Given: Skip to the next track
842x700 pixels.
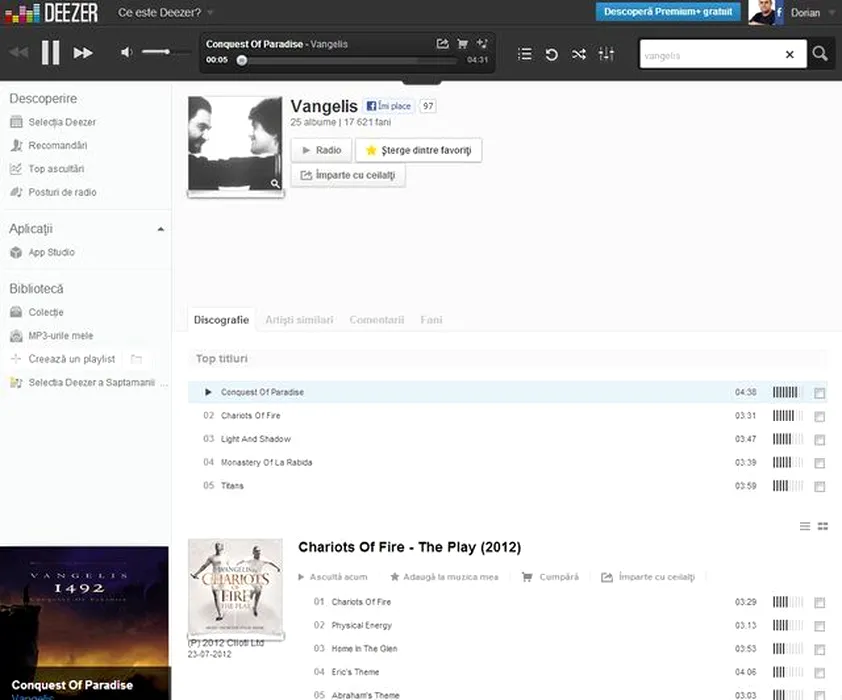Looking at the screenshot, I should tap(83, 53).
